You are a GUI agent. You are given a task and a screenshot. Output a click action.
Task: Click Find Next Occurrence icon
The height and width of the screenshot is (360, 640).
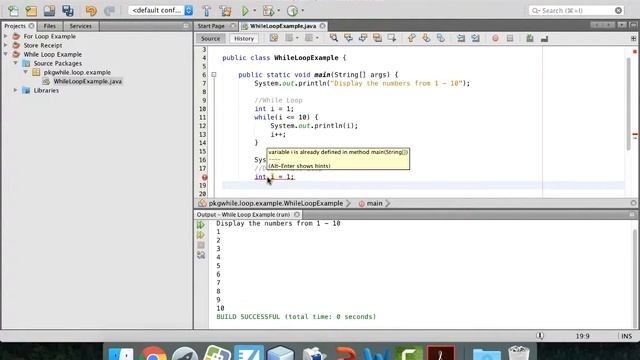(363, 38)
